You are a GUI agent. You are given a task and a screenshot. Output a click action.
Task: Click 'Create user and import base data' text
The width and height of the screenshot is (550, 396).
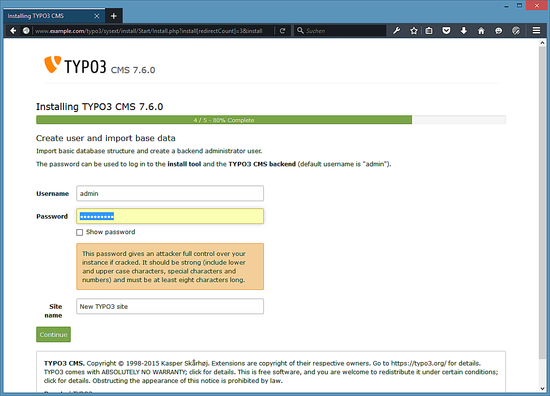point(106,138)
